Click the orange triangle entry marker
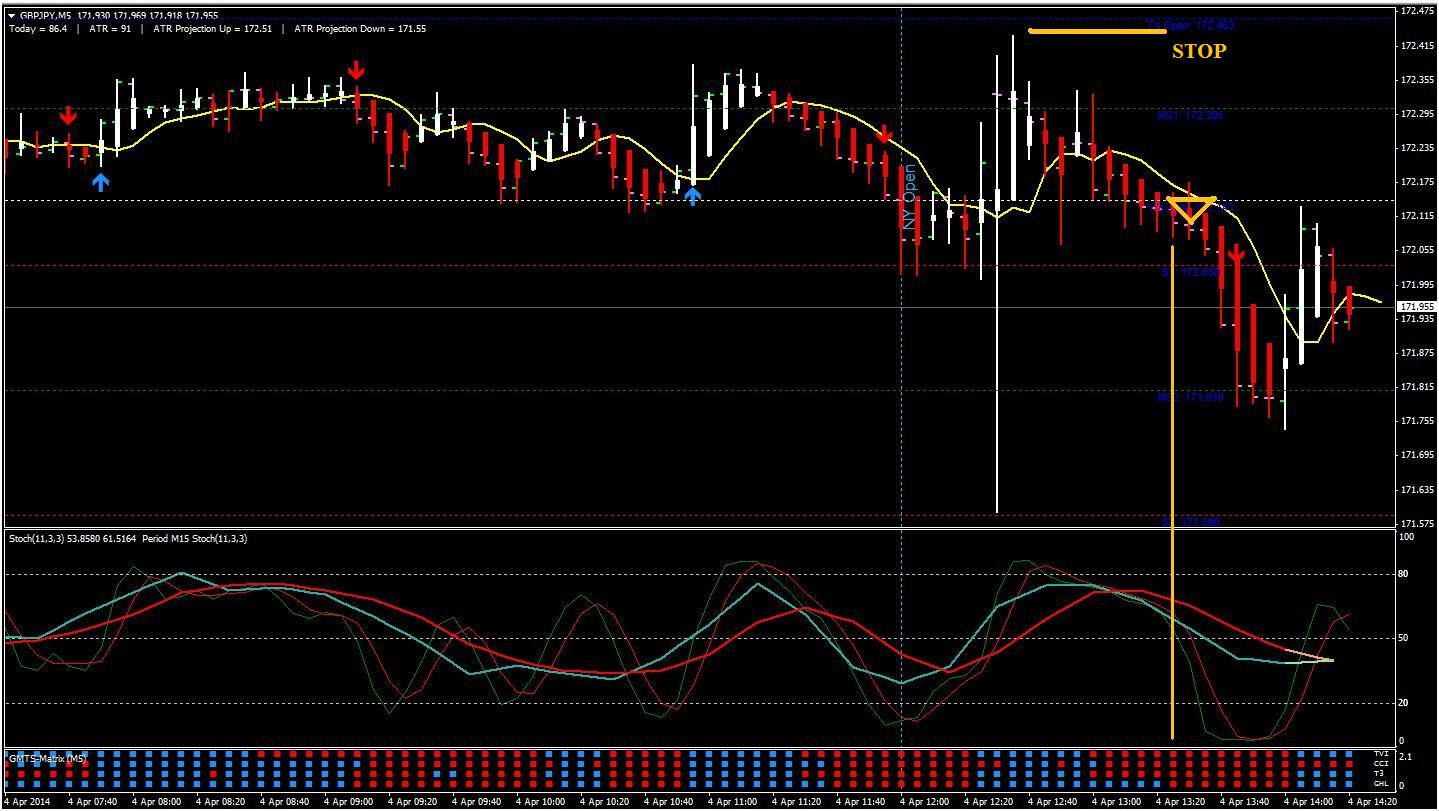Screen dimensions: 1439x811 point(1191,209)
